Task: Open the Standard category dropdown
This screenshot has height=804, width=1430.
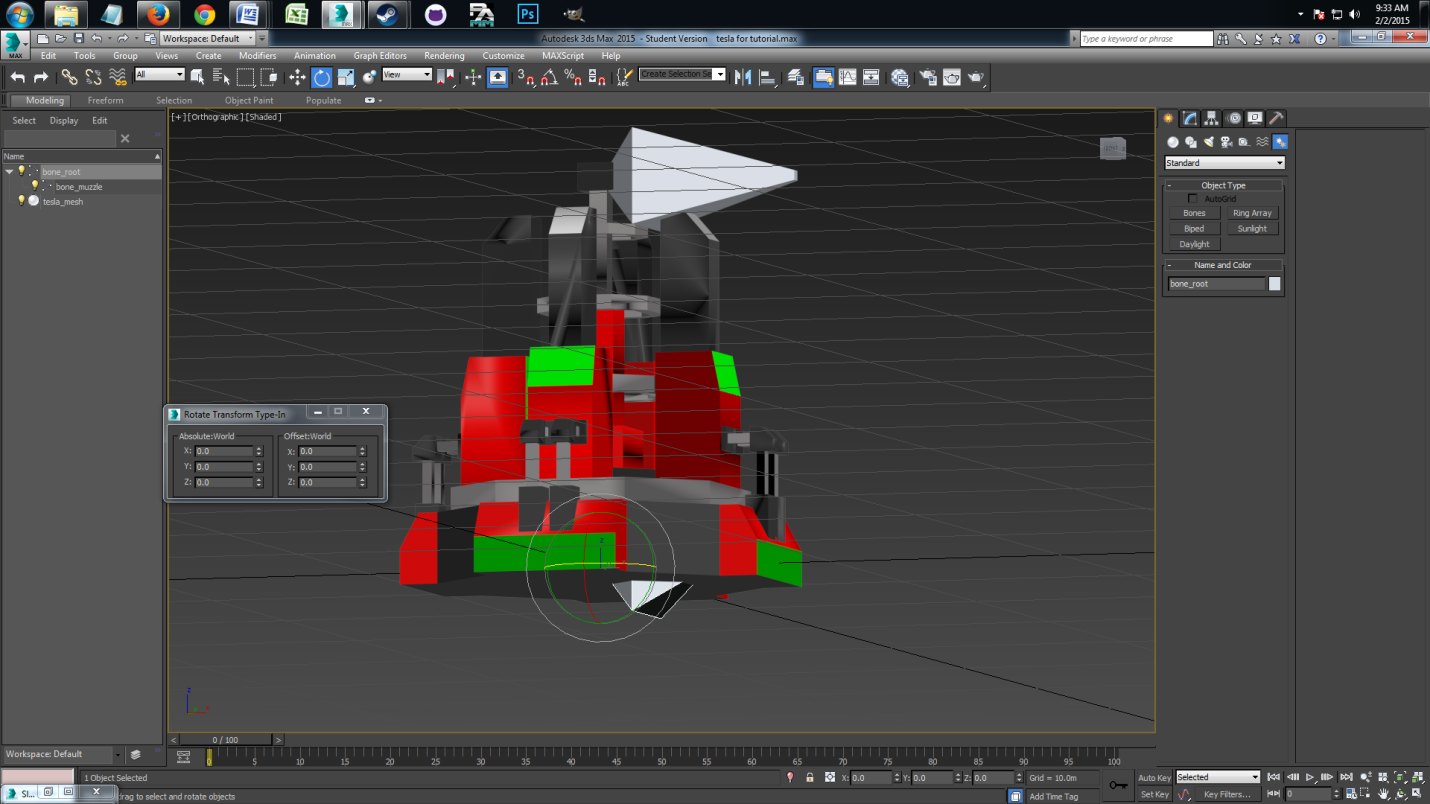Action: (x=1225, y=162)
